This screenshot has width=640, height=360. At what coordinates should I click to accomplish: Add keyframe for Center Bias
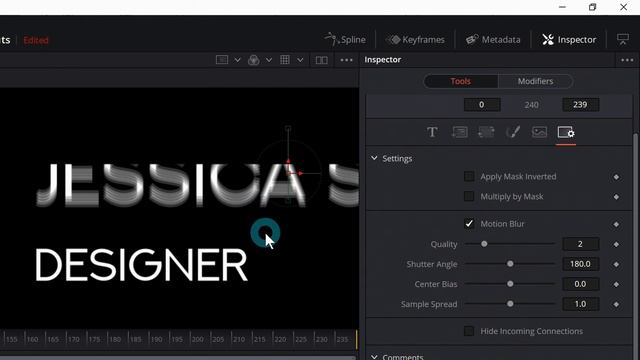(616, 284)
